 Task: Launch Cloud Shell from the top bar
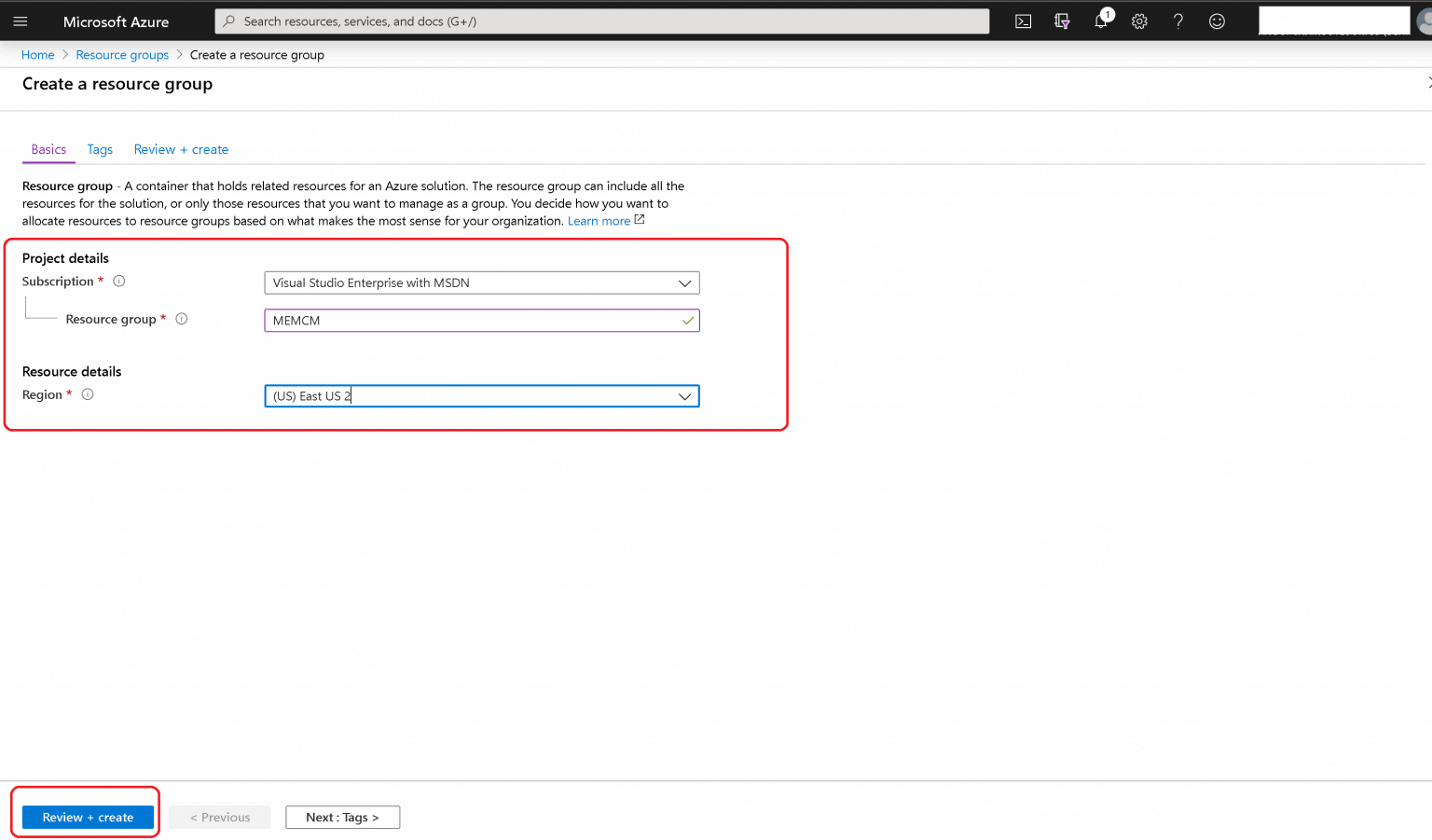tap(1023, 21)
